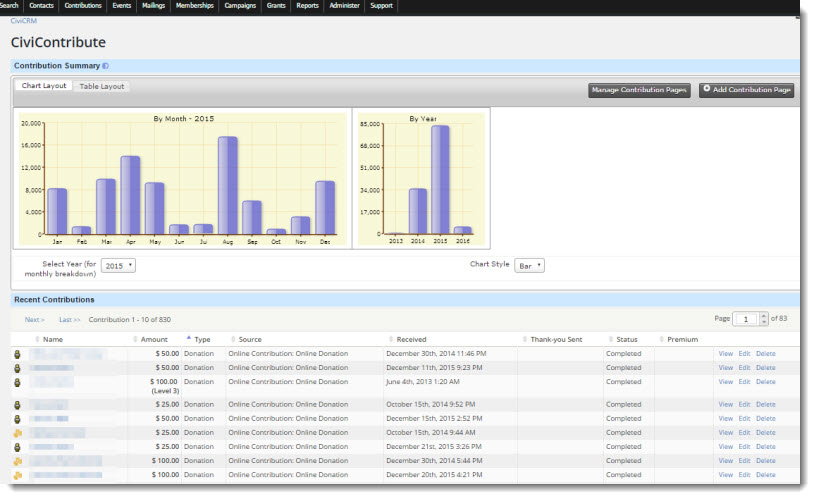Sort by Source column header
Screen dimensions: 815x499
click(250, 339)
